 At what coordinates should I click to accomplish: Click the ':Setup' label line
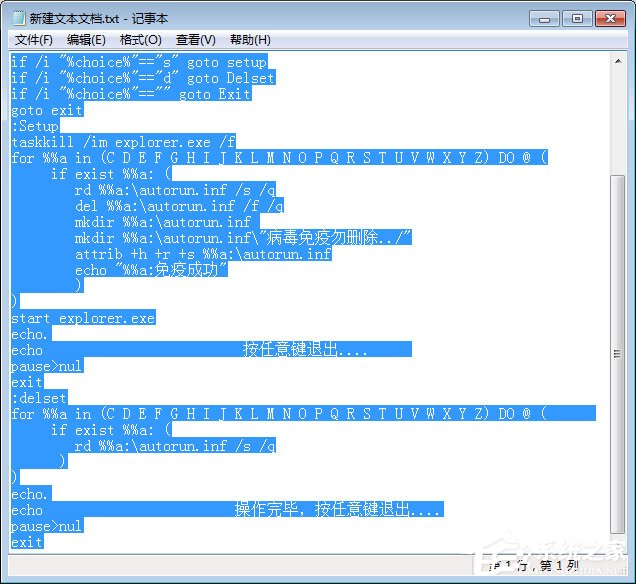click(x=35, y=126)
